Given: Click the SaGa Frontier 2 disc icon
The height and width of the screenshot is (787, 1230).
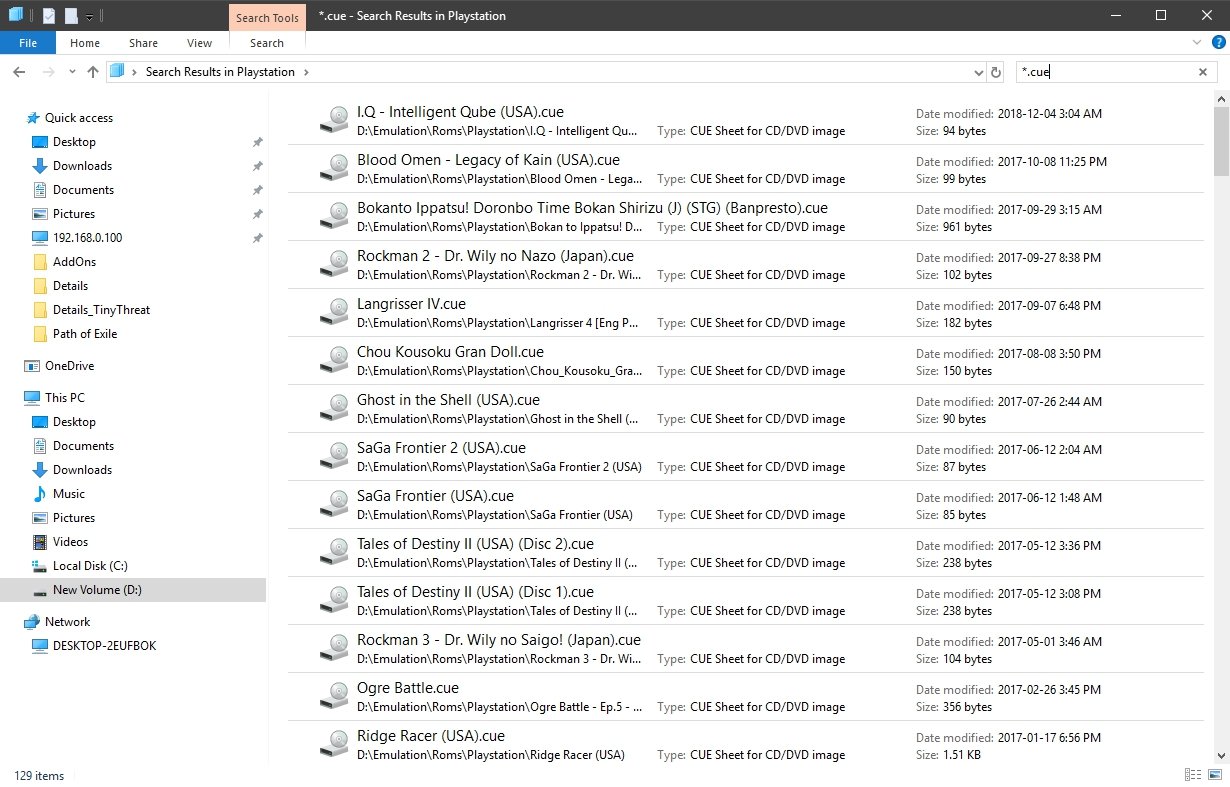Looking at the screenshot, I should [332, 457].
